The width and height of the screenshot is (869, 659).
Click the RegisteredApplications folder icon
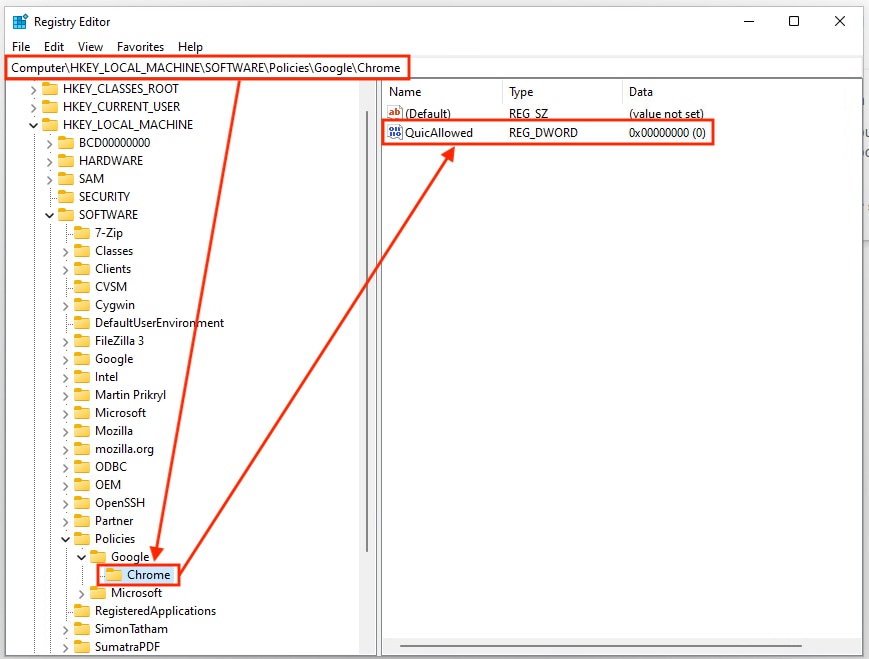(82, 611)
